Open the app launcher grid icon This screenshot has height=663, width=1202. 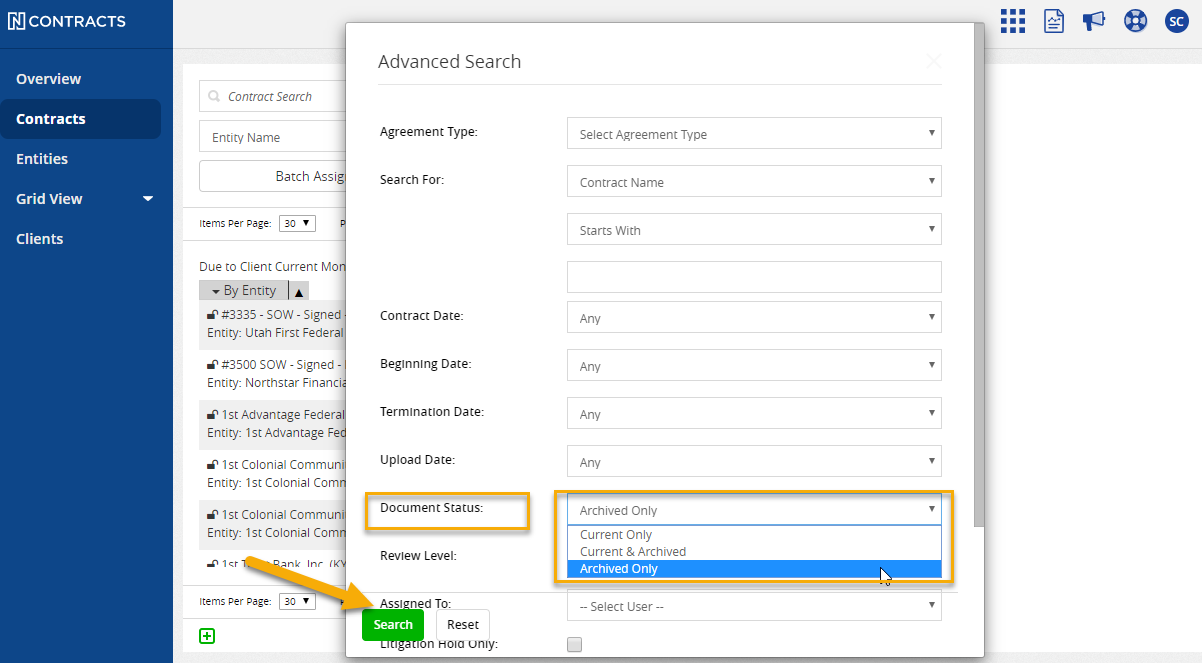tap(1012, 21)
